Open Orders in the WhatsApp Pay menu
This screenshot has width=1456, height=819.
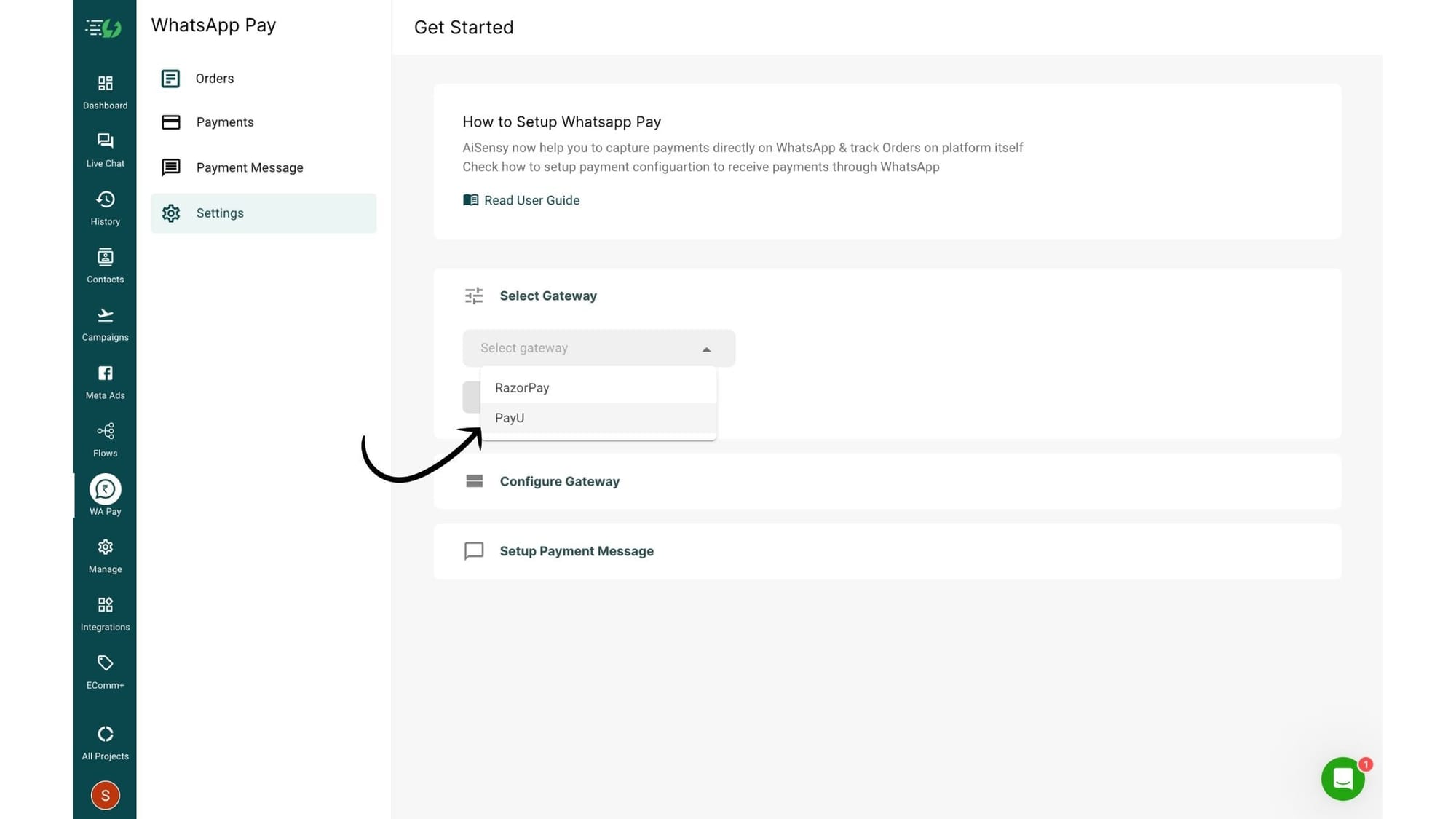tap(214, 79)
